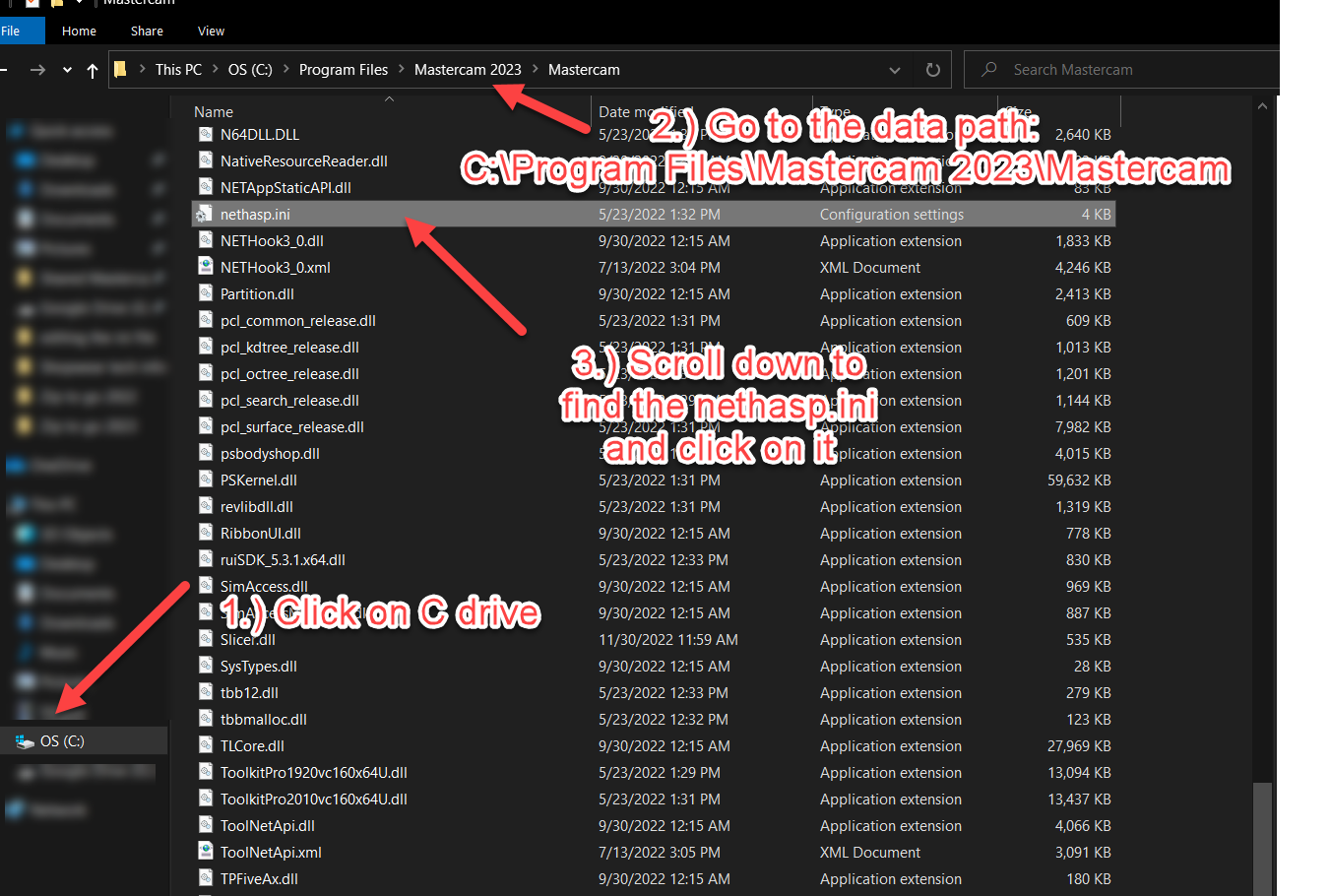
Task: Click the search magnifier icon
Action: tap(990, 69)
